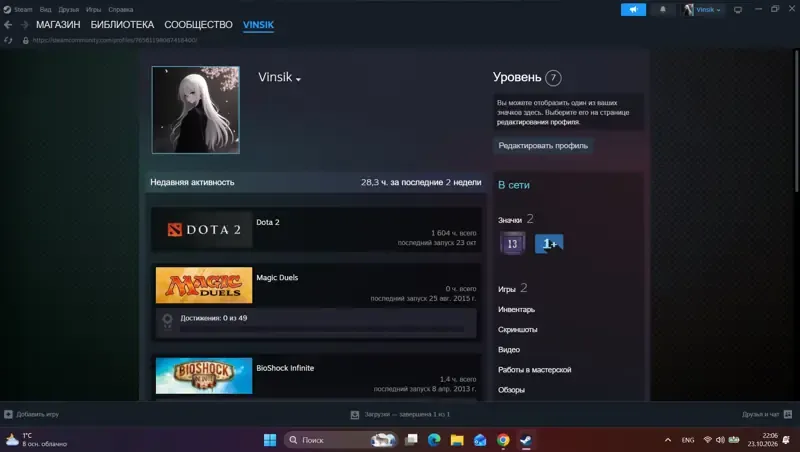The height and width of the screenshot is (452, 800).
Task: Click the profile avatar image
Action: pyautogui.click(x=195, y=110)
